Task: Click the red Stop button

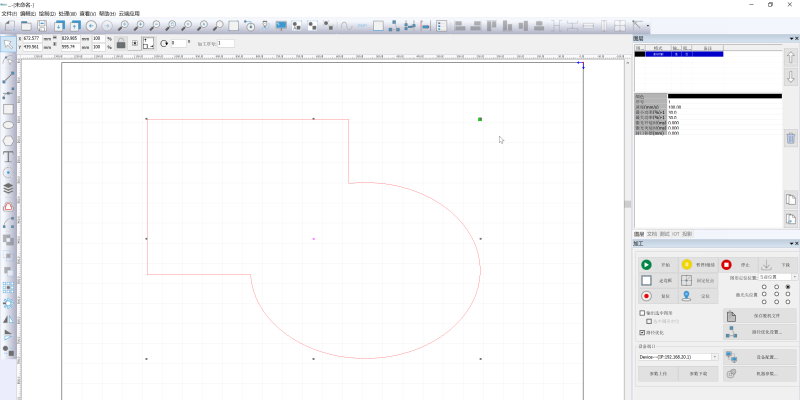Action: [738, 265]
